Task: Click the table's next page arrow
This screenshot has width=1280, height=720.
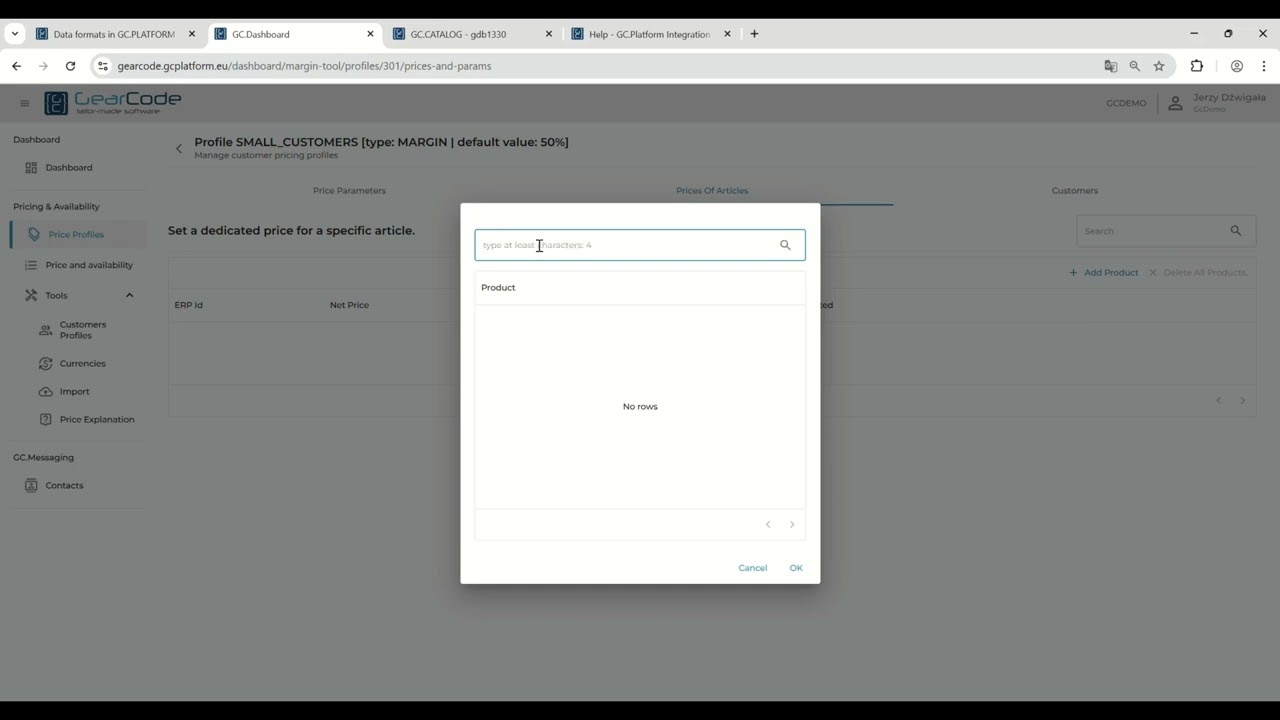Action: [1243, 400]
